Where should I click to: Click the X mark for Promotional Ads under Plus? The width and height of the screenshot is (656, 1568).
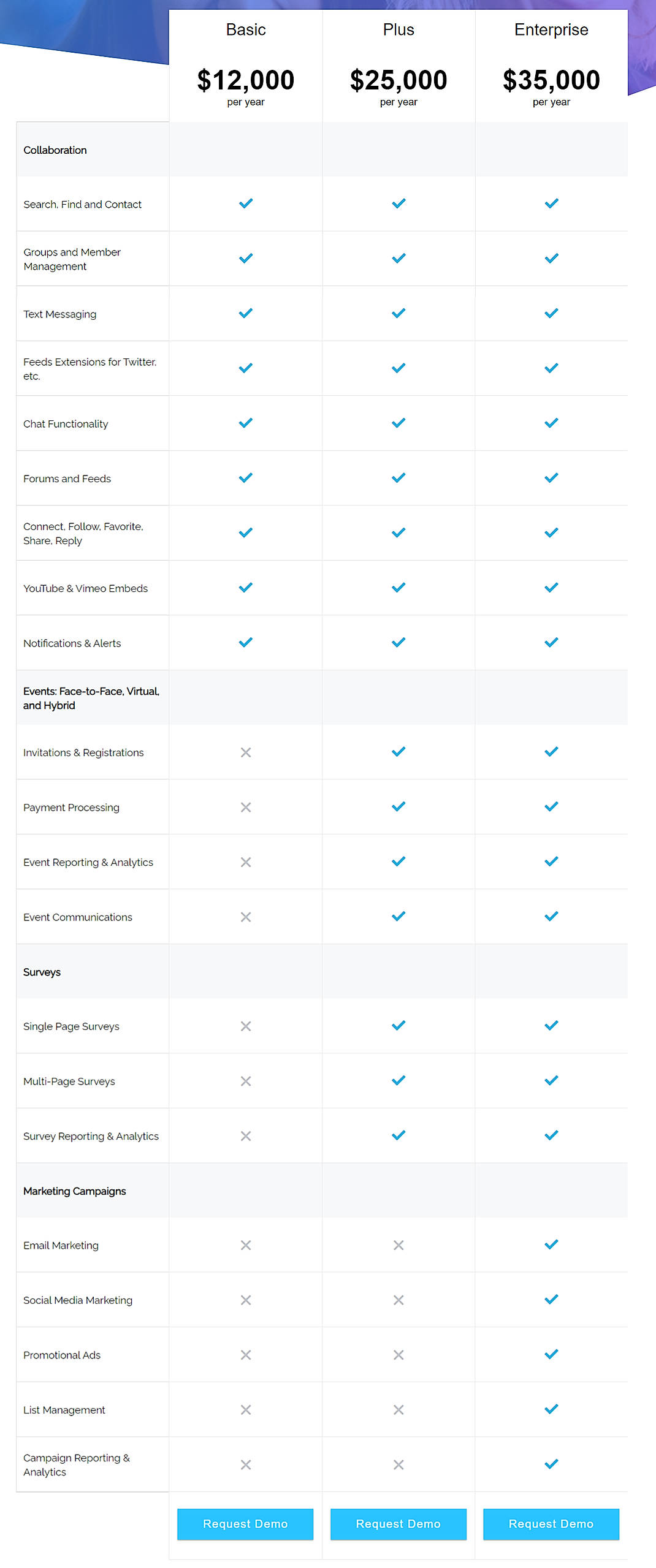[x=398, y=1355]
